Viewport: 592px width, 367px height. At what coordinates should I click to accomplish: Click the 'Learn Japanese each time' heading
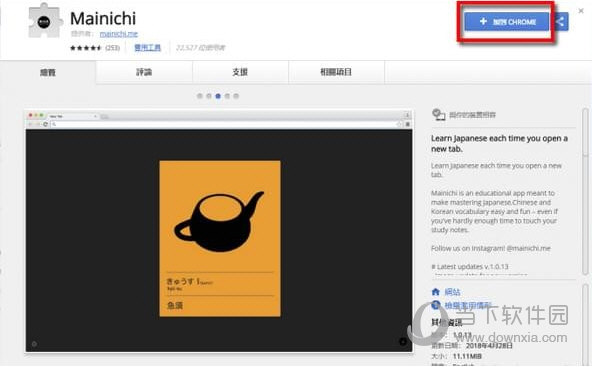tap(499, 143)
